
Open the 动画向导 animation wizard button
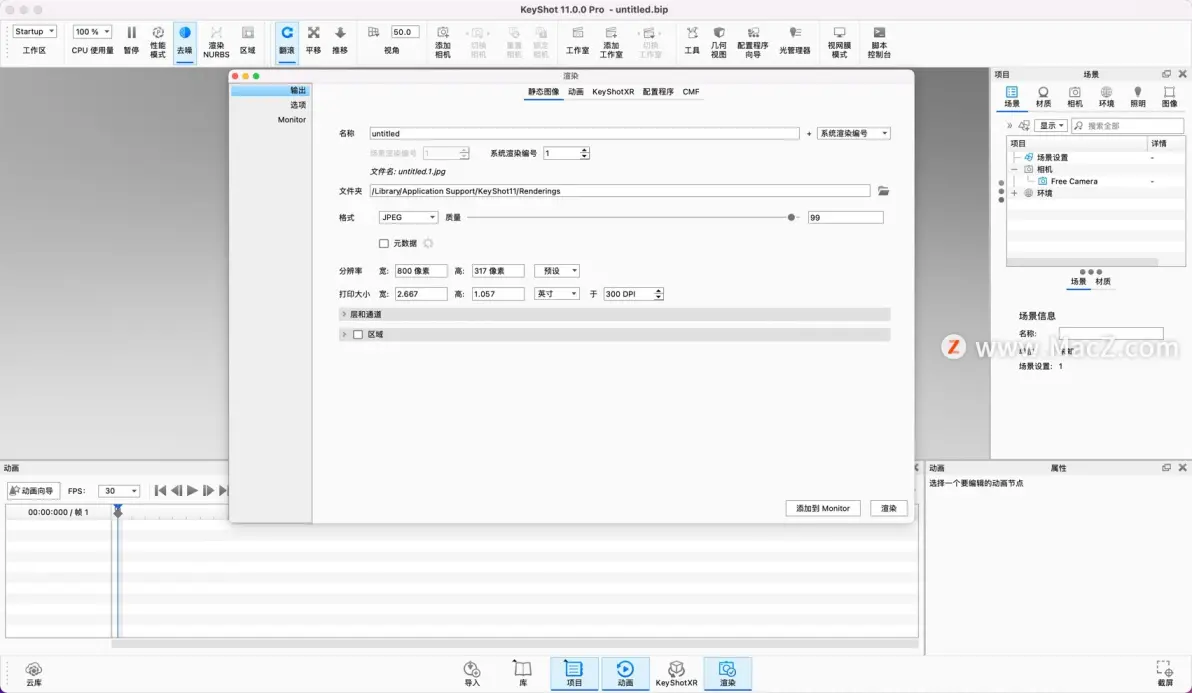click(33, 491)
